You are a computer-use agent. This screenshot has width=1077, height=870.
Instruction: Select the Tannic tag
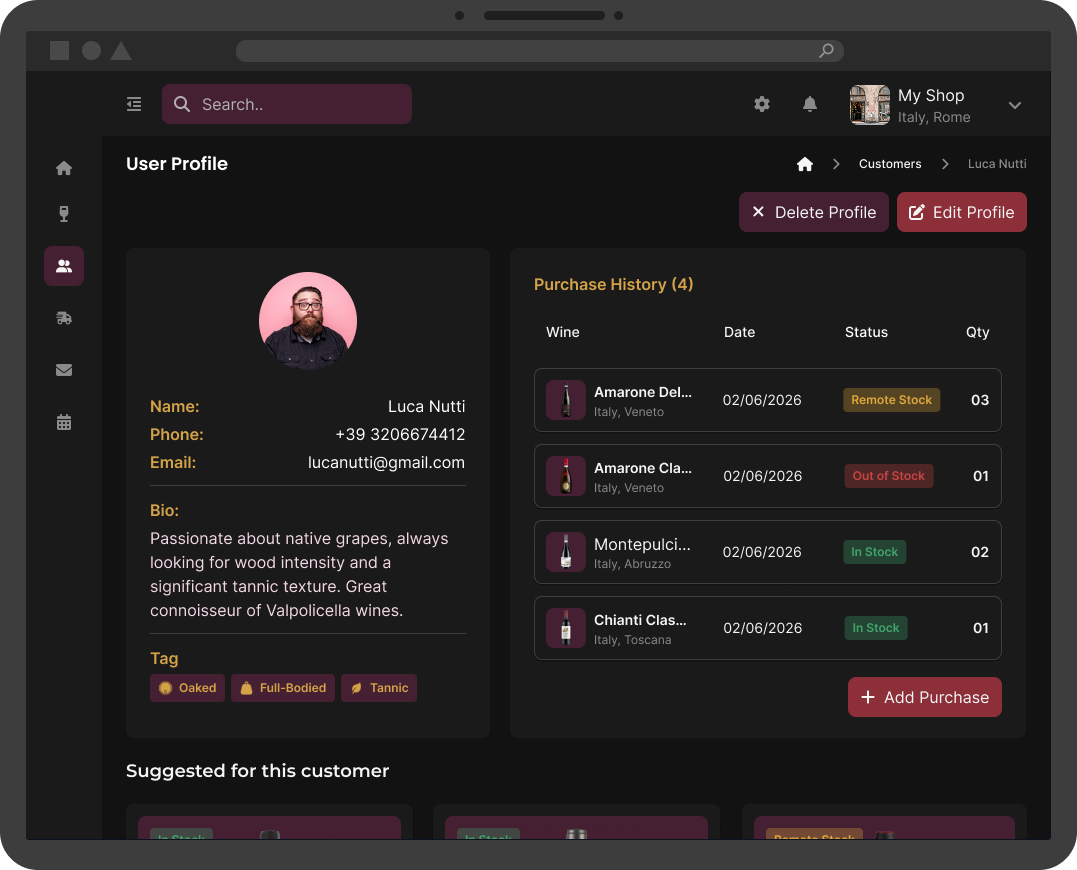pyautogui.click(x=379, y=688)
